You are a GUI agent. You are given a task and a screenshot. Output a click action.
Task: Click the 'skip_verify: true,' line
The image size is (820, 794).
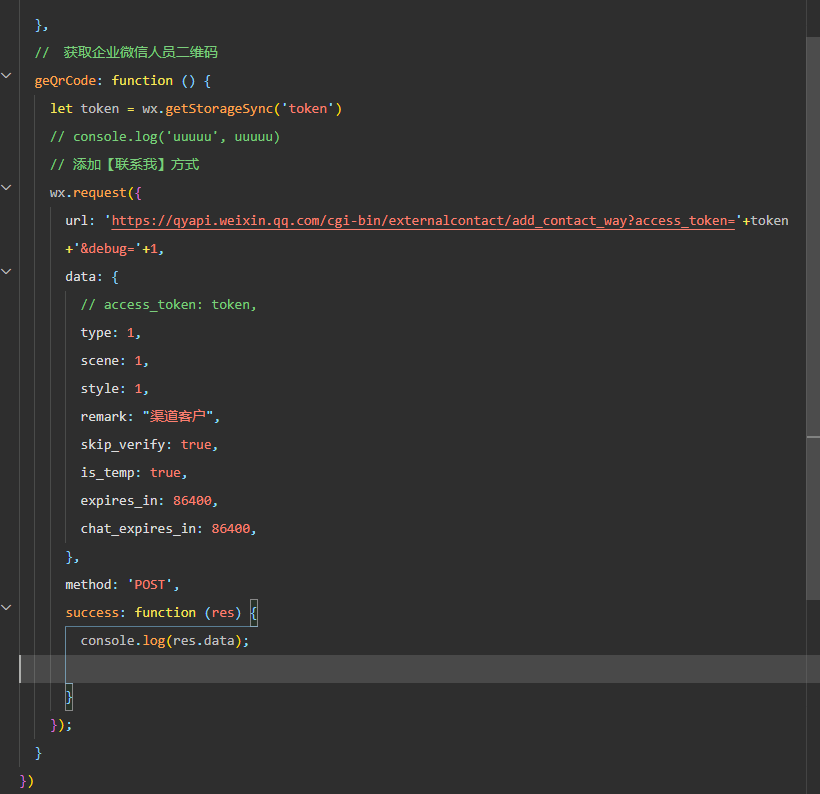(149, 445)
